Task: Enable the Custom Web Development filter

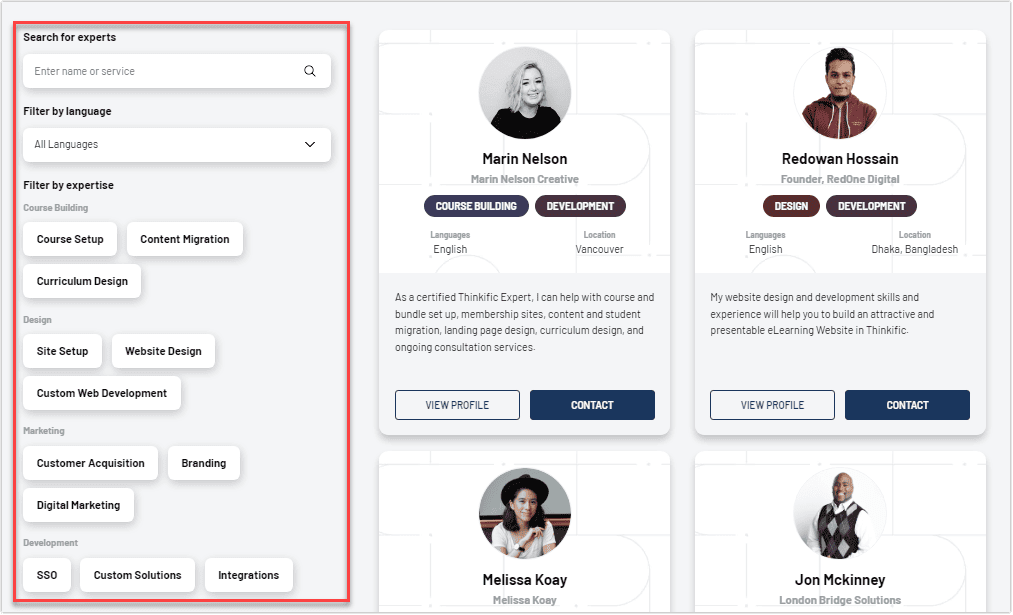Action: coord(102,393)
